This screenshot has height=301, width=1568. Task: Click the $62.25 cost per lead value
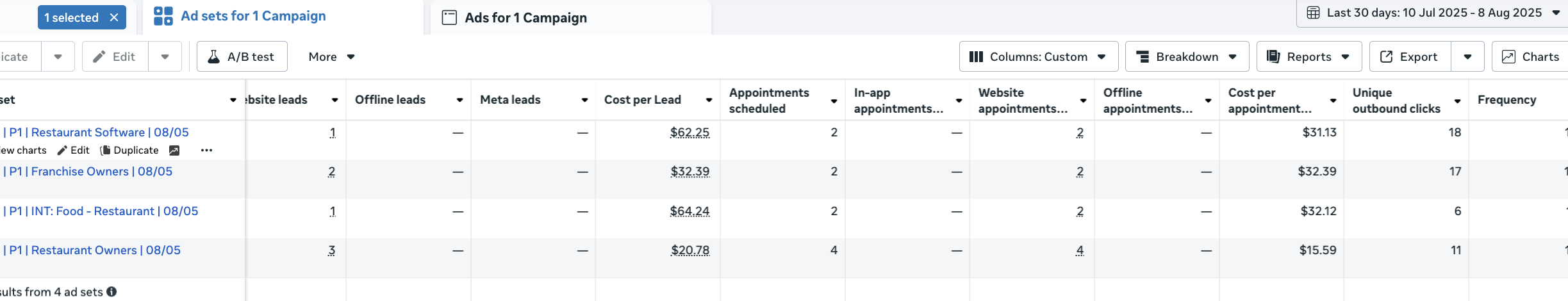(x=689, y=133)
